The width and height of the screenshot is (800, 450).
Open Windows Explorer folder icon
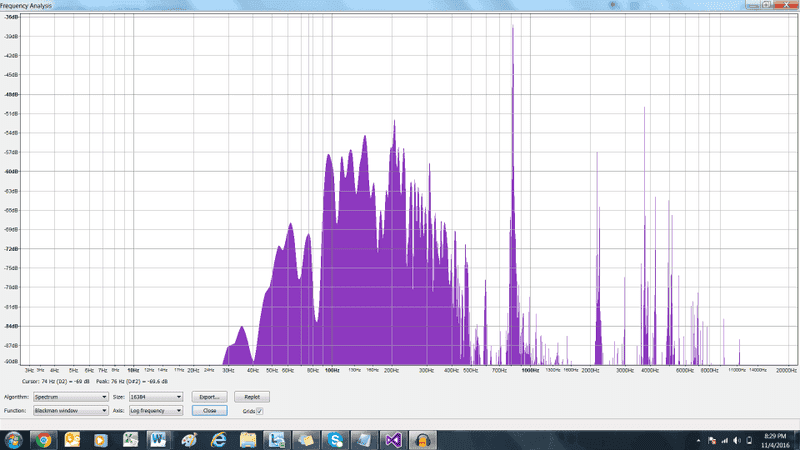pyautogui.click(x=247, y=439)
